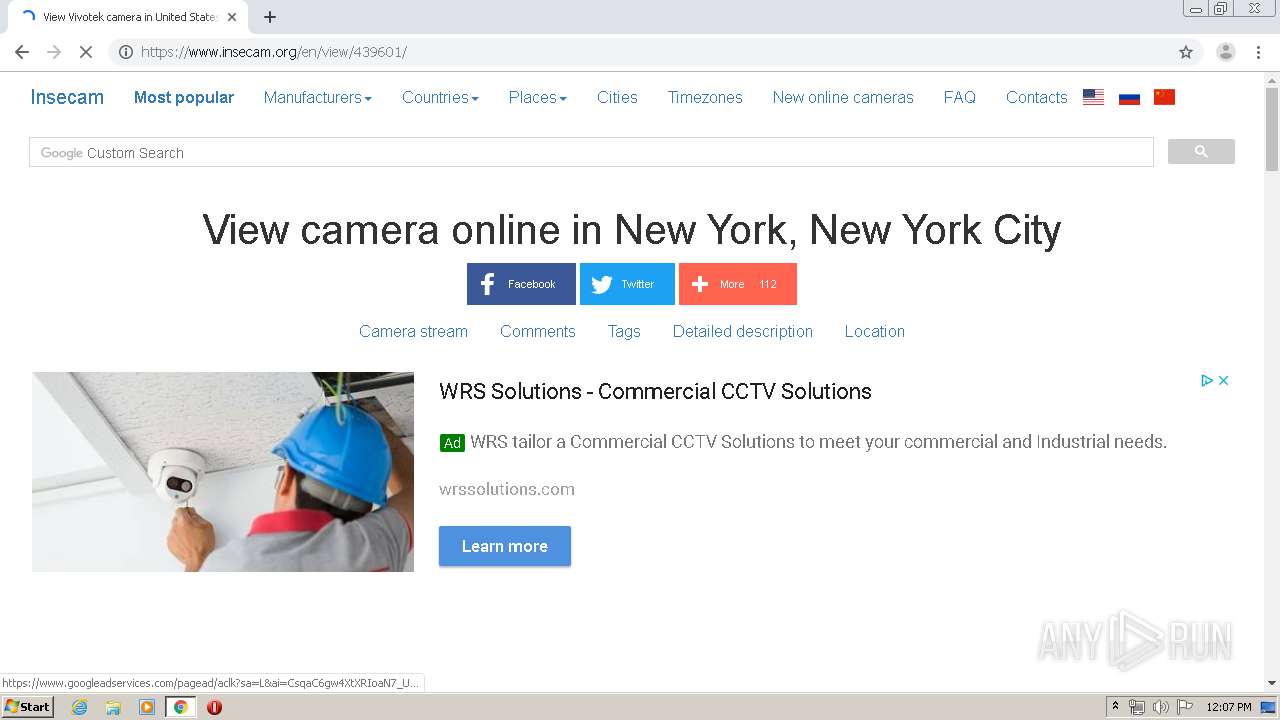Open Action Center flag icon

[1185, 707]
